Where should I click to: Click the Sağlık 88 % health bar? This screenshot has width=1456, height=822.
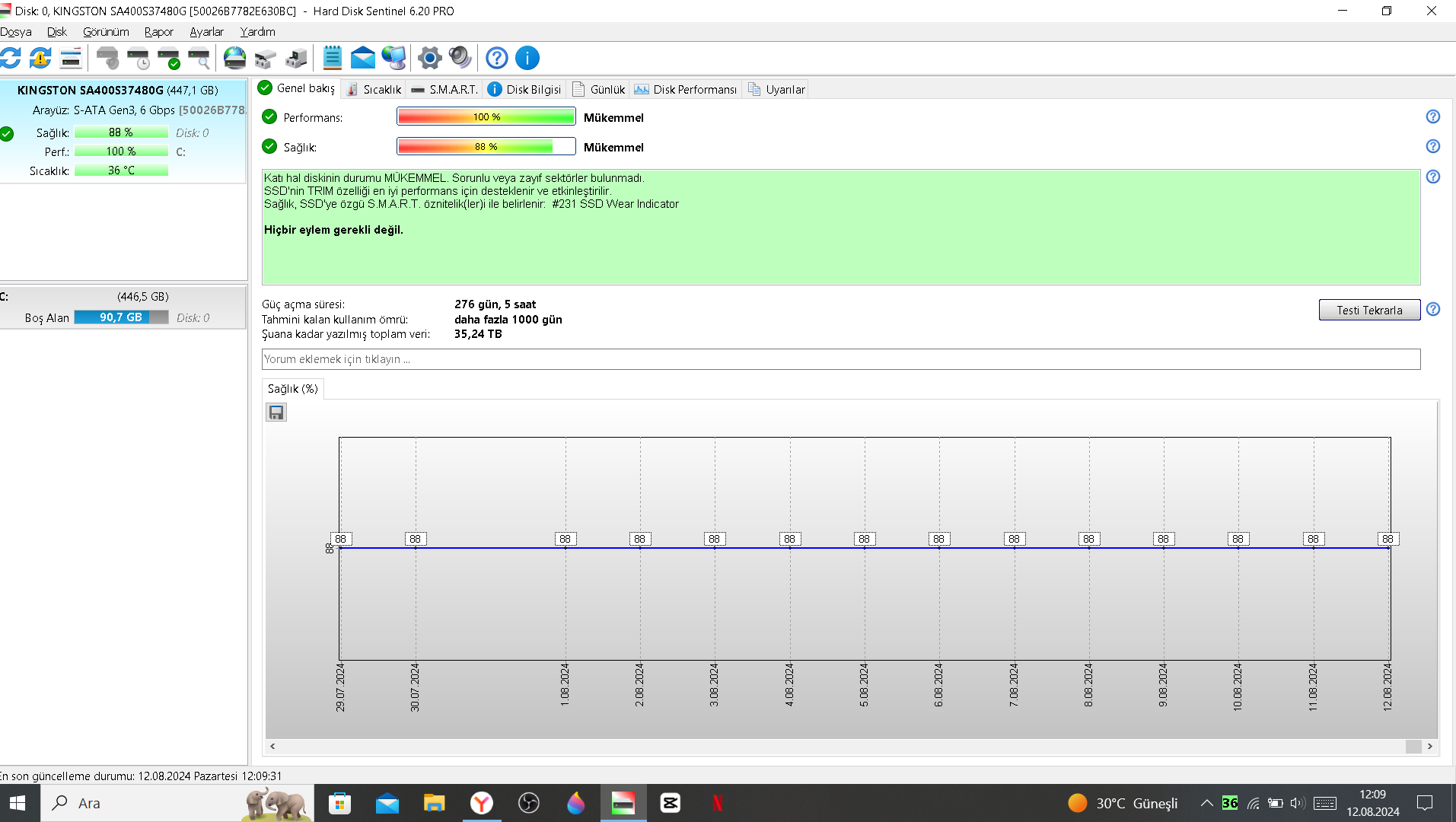point(486,146)
